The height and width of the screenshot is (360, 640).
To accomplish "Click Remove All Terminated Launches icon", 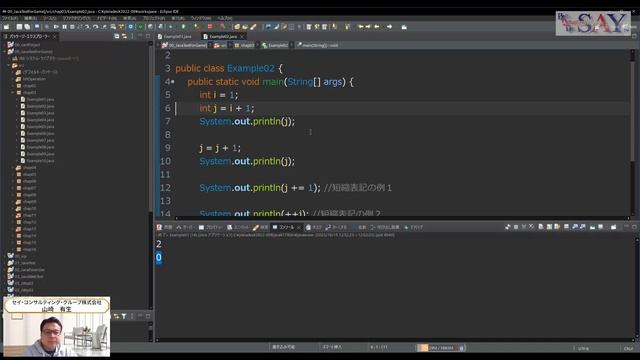I will (531, 227).
